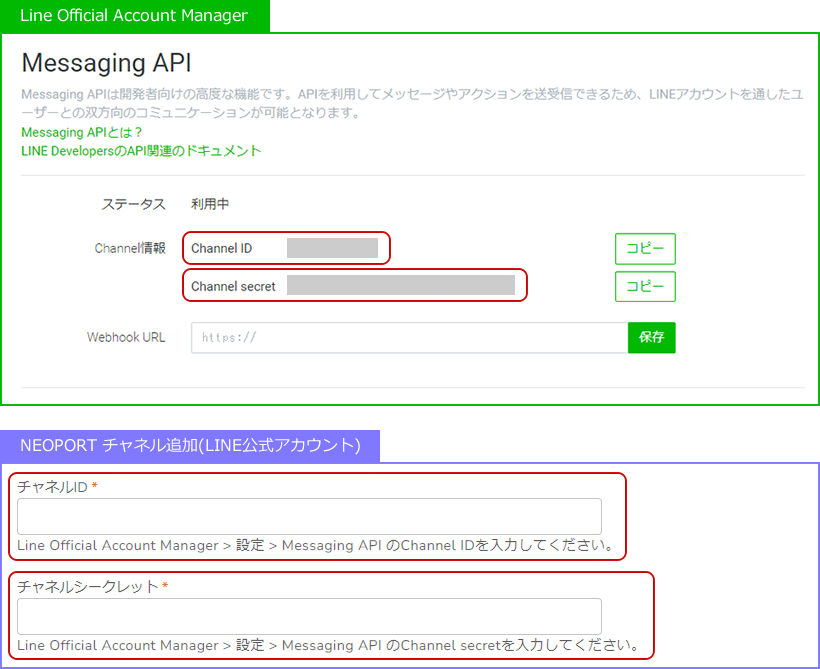Click the Messaging API heading
This screenshot has width=820, height=669.
(106, 63)
